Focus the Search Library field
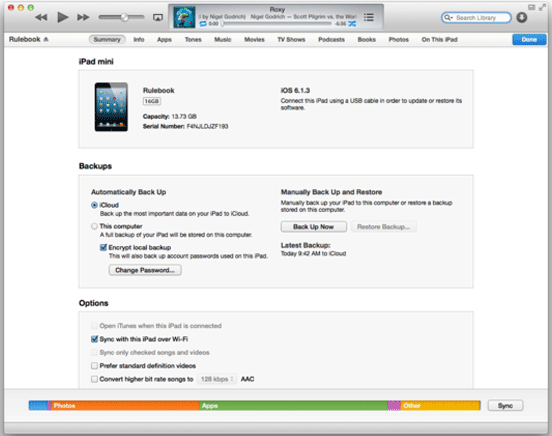 point(476,18)
